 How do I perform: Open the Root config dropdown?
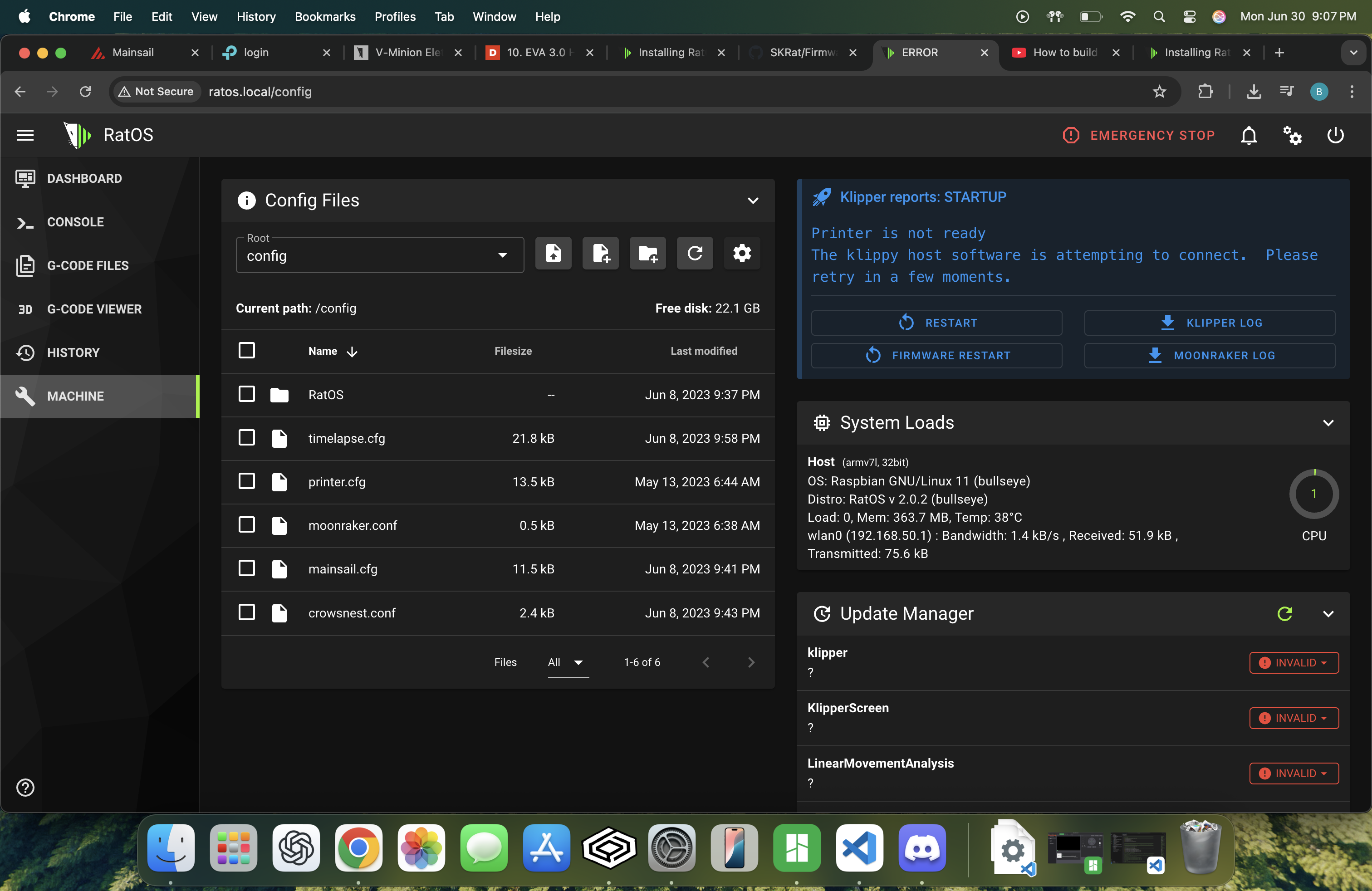(380, 255)
